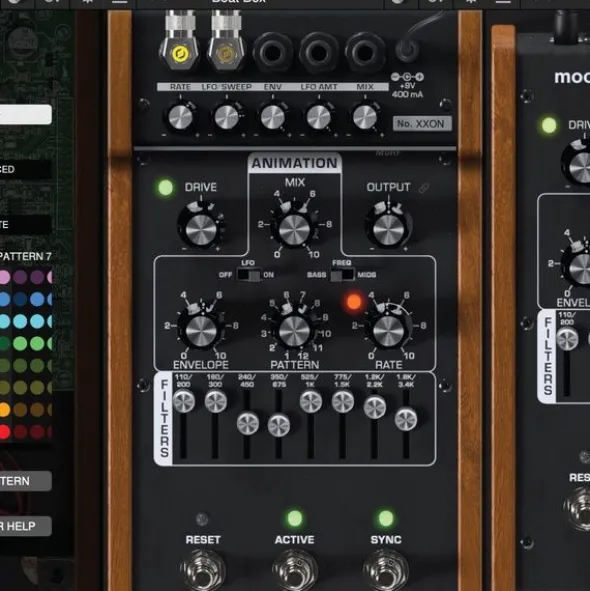Toggle the LFO OFF/ON switch
Viewport: 590px width, 591px height.
(x=249, y=275)
